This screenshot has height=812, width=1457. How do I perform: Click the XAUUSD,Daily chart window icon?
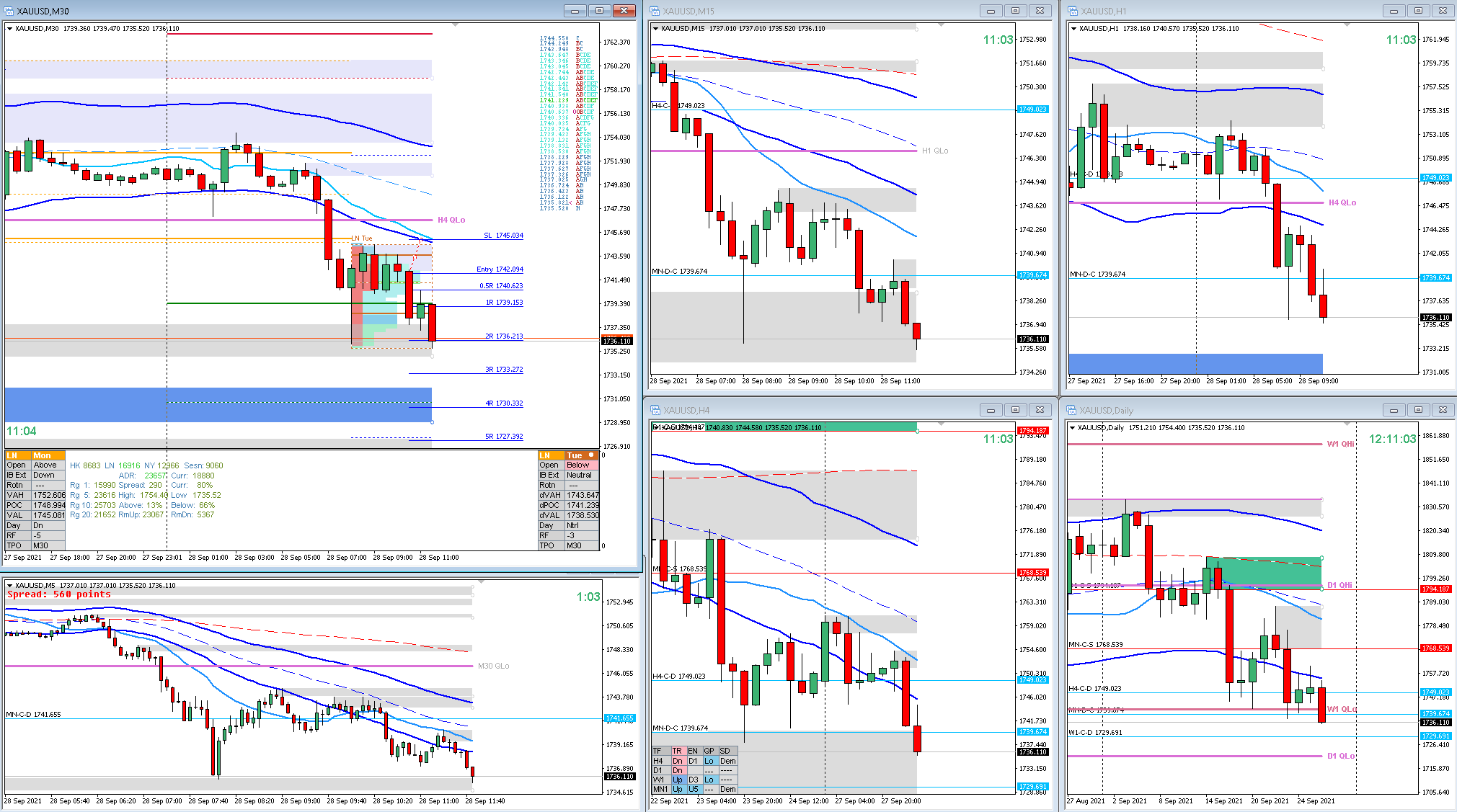tap(1073, 410)
